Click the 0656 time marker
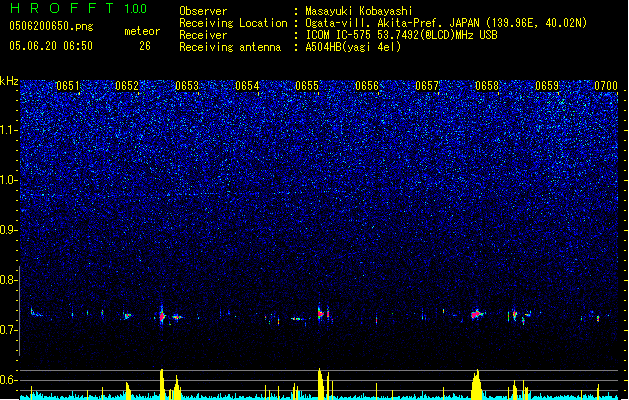629x400 pixels. [x=367, y=86]
